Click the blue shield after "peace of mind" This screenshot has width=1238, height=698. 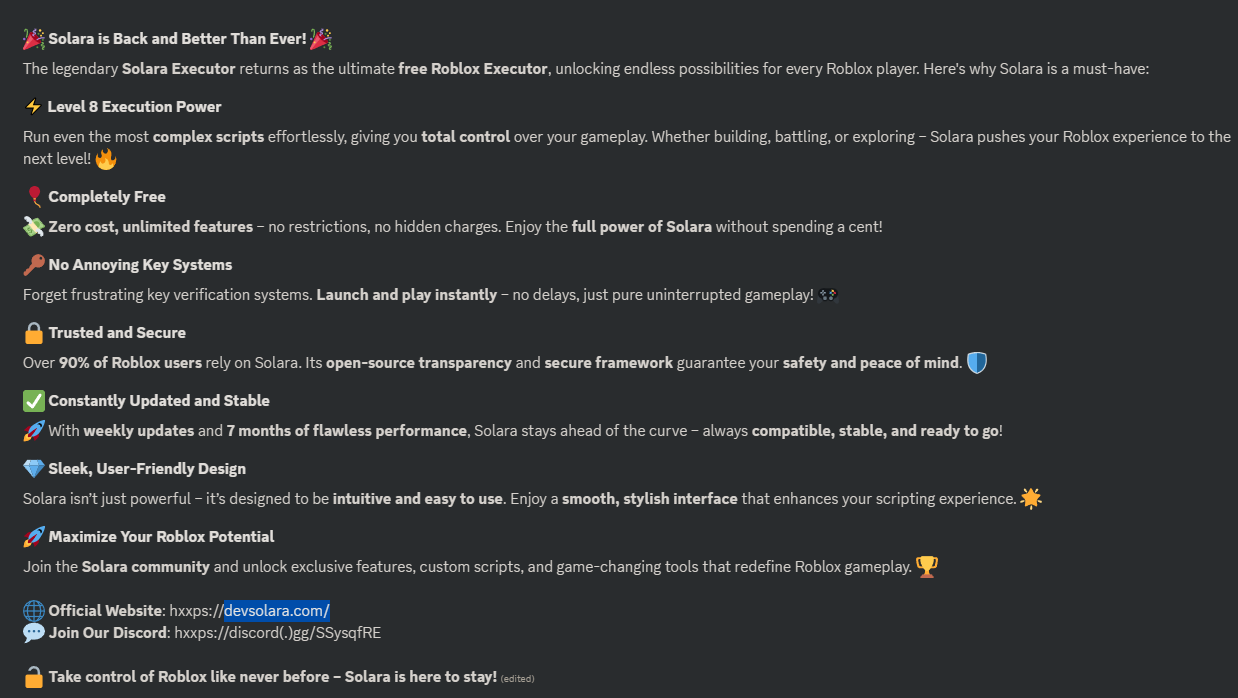coord(977,363)
